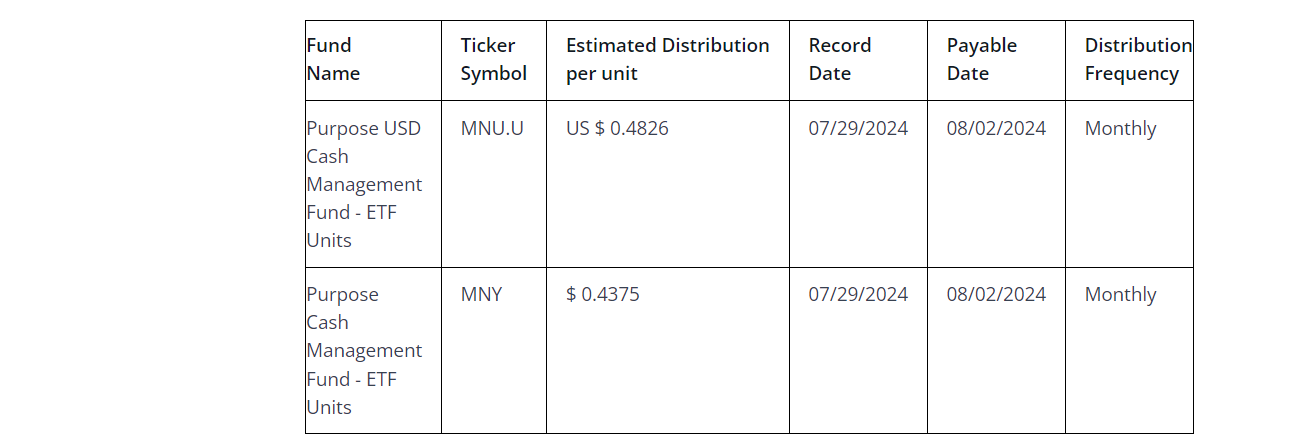Click the Ticker Symbol column header

point(493,60)
